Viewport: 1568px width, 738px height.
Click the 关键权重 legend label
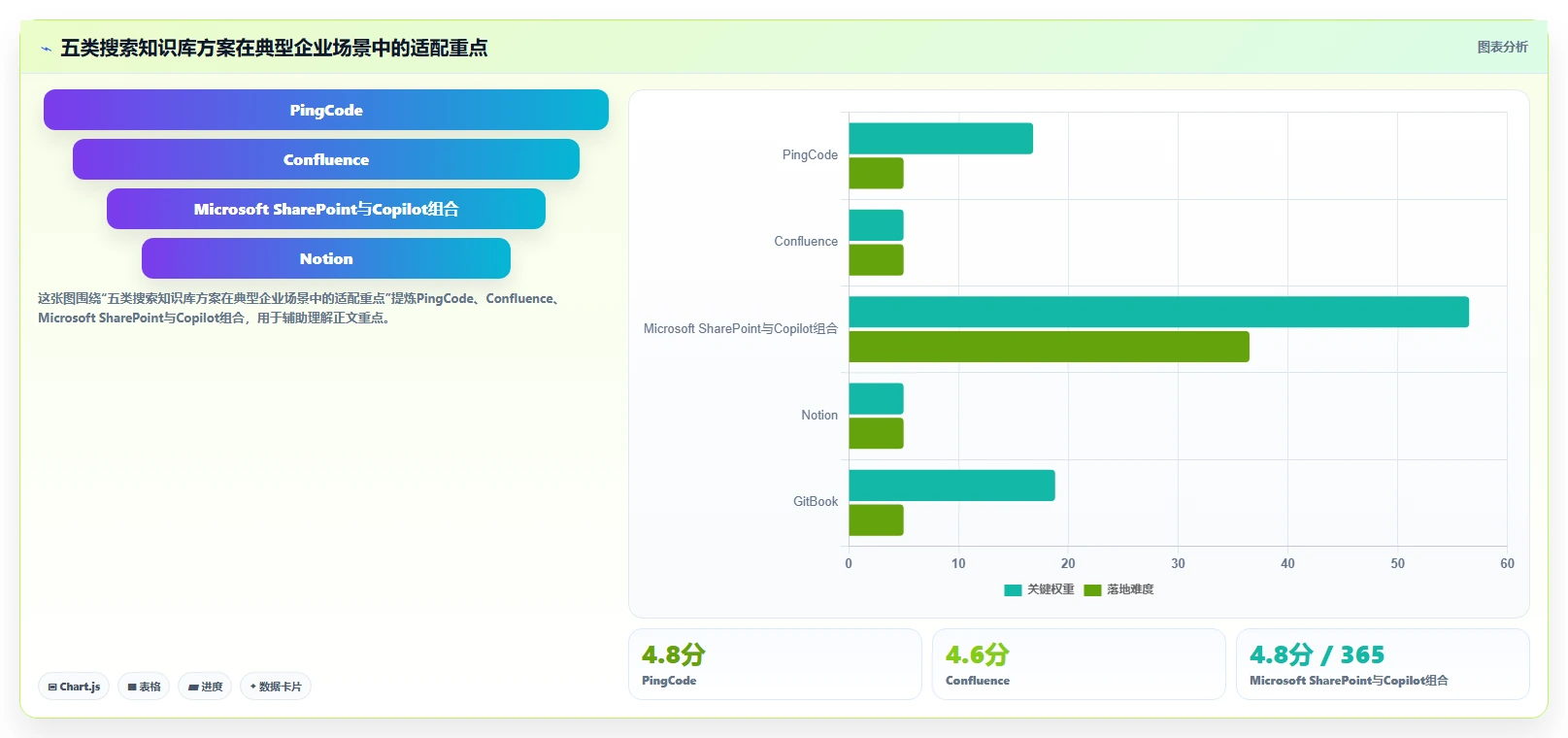1051,589
